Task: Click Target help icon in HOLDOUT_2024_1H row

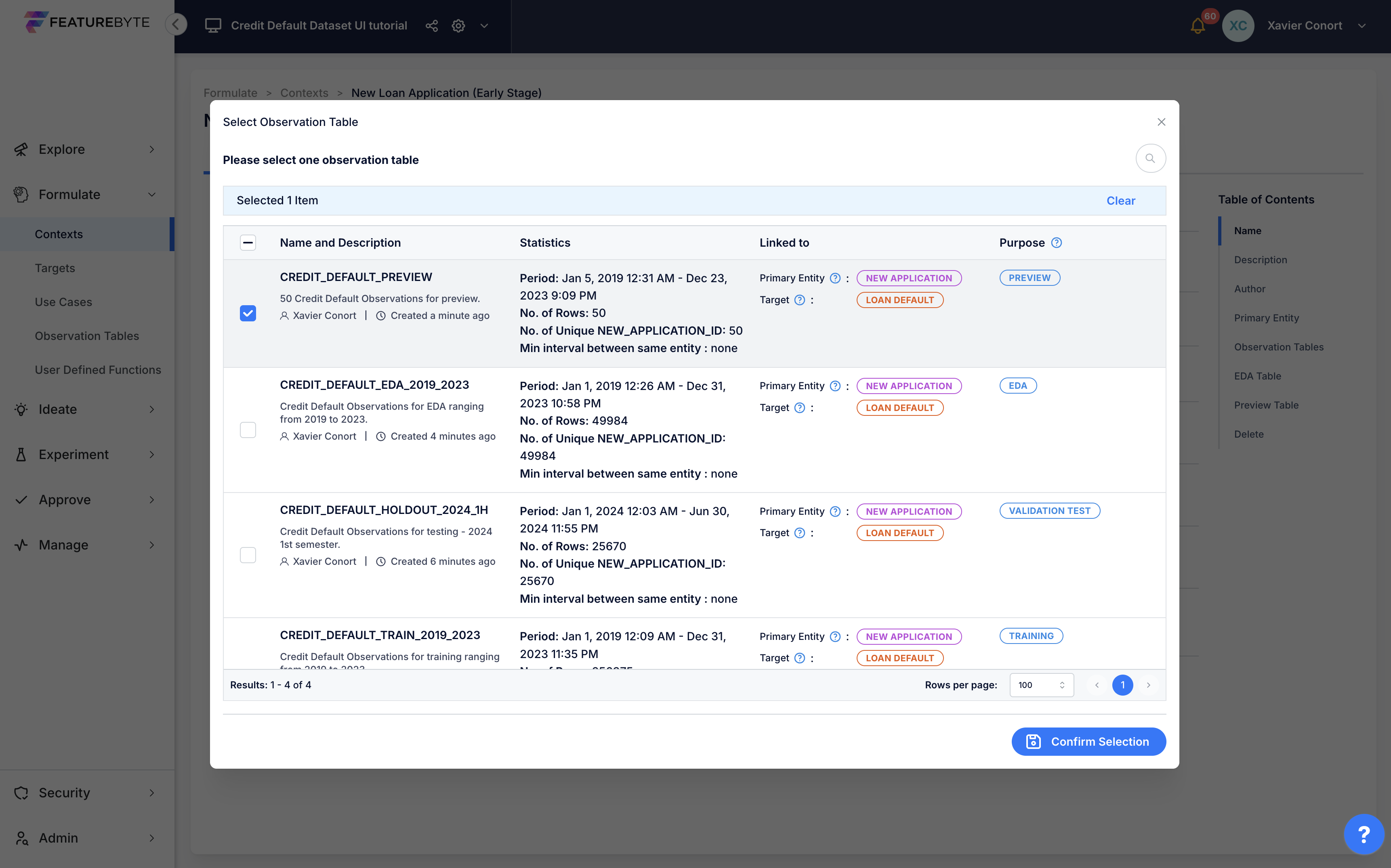Action: point(799,533)
